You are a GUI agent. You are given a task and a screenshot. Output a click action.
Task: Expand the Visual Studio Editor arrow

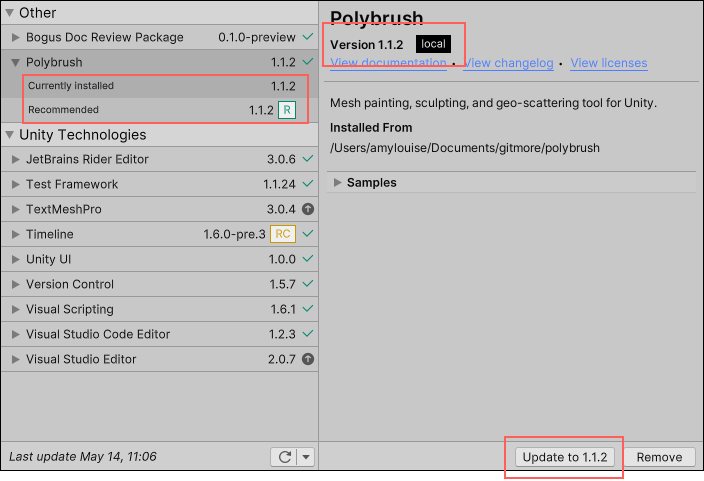coord(16,359)
